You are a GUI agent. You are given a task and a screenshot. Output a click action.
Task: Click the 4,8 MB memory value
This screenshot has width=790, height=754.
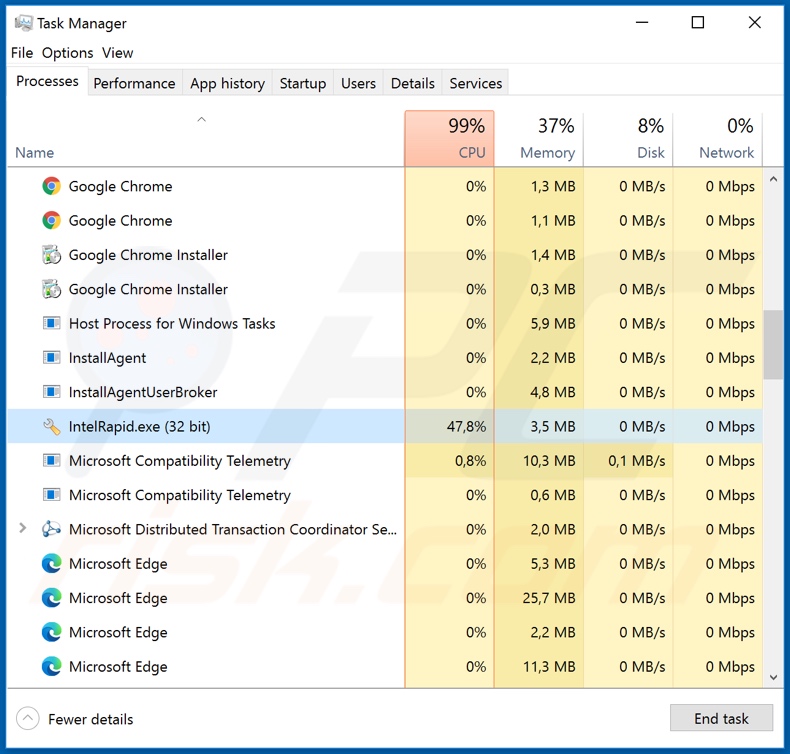click(x=553, y=392)
